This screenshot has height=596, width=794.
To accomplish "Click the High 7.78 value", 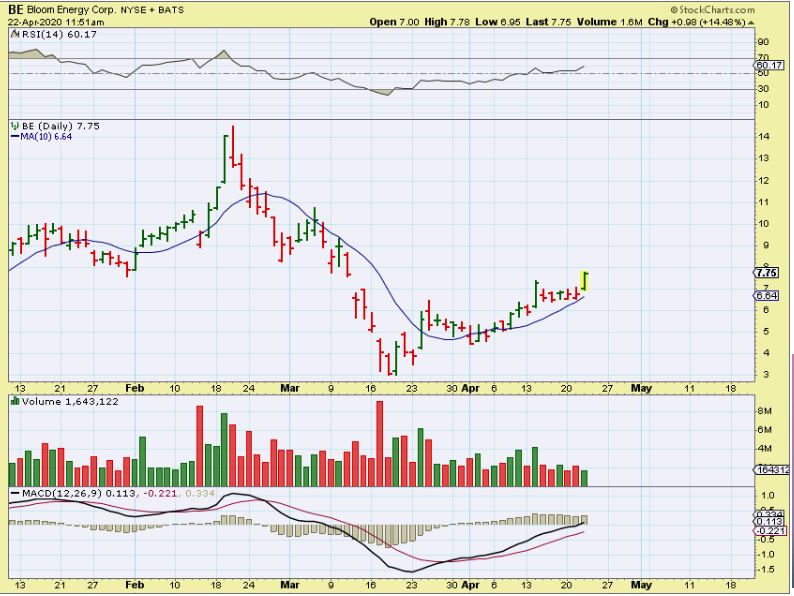I will [447, 22].
